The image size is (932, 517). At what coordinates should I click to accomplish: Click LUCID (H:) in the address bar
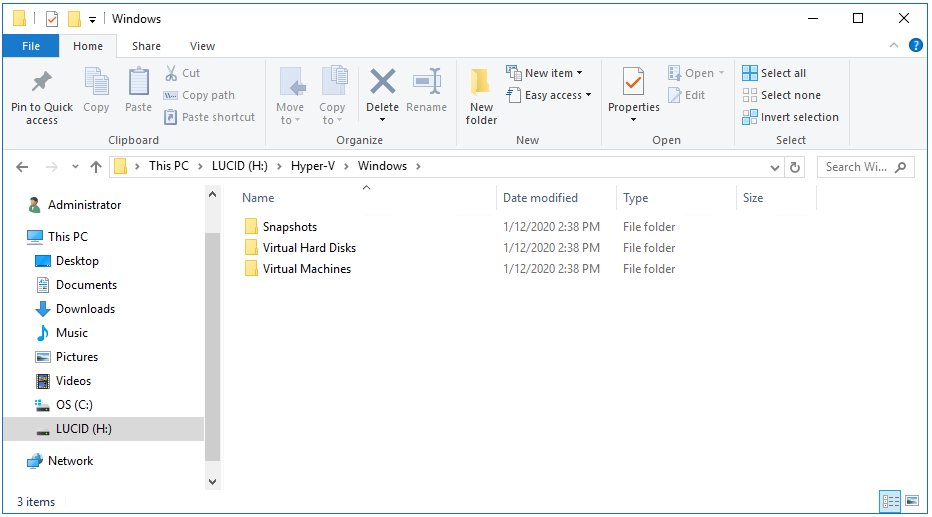[240, 166]
